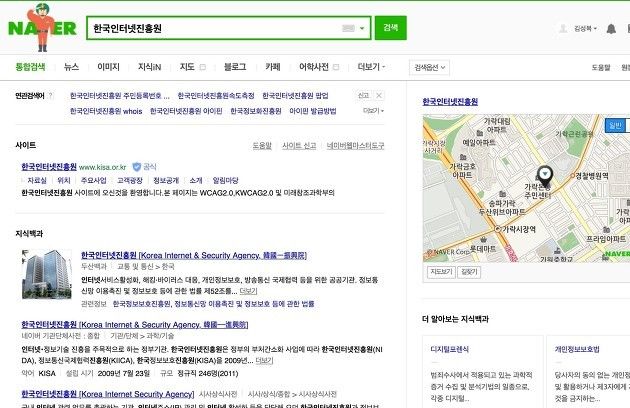The image size is (630, 408).
Task: Click related search 아이핀 발급방법
Action: (x=313, y=111)
